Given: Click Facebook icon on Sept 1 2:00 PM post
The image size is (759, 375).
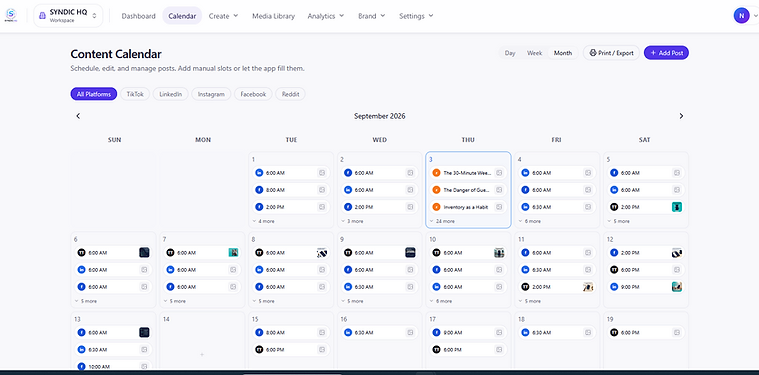Looking at the screenshot, I should click(259, 207).
